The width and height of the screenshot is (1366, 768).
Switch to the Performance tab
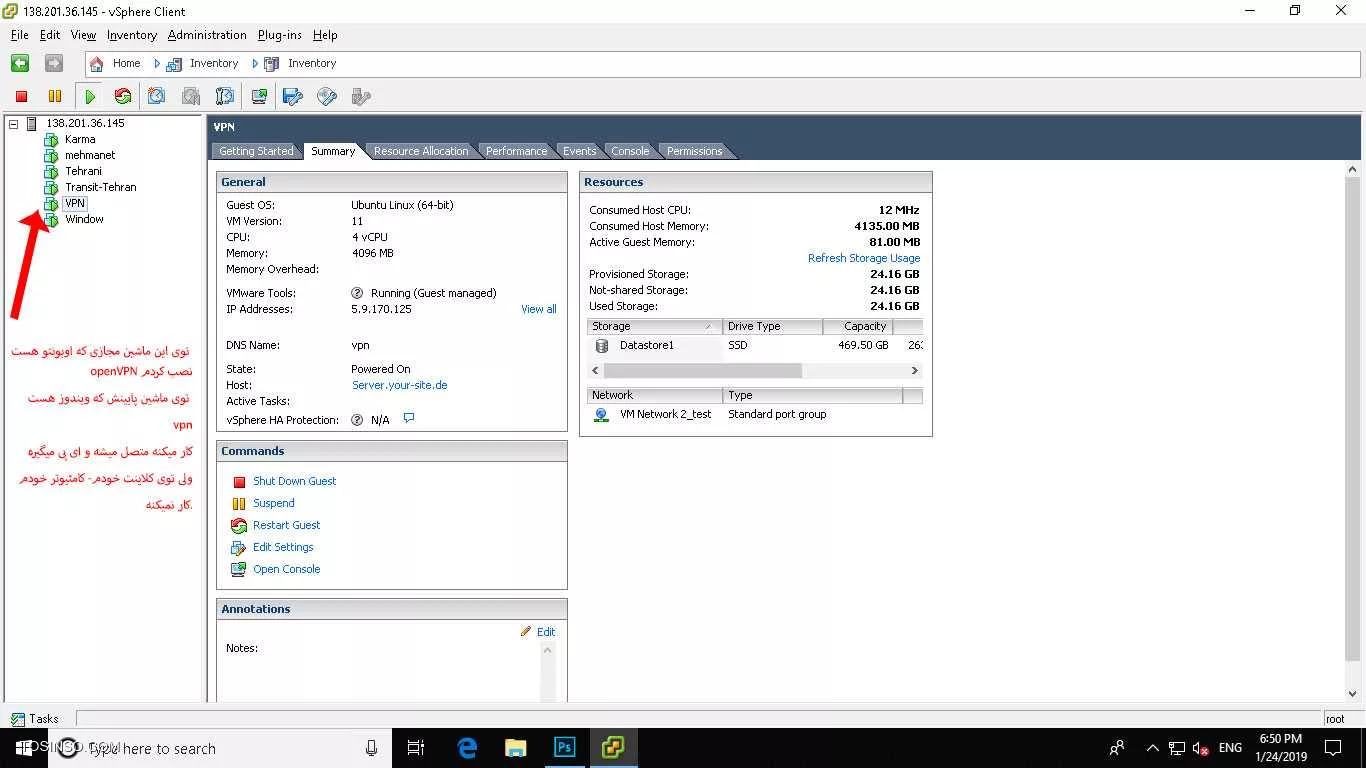(517, 151)
